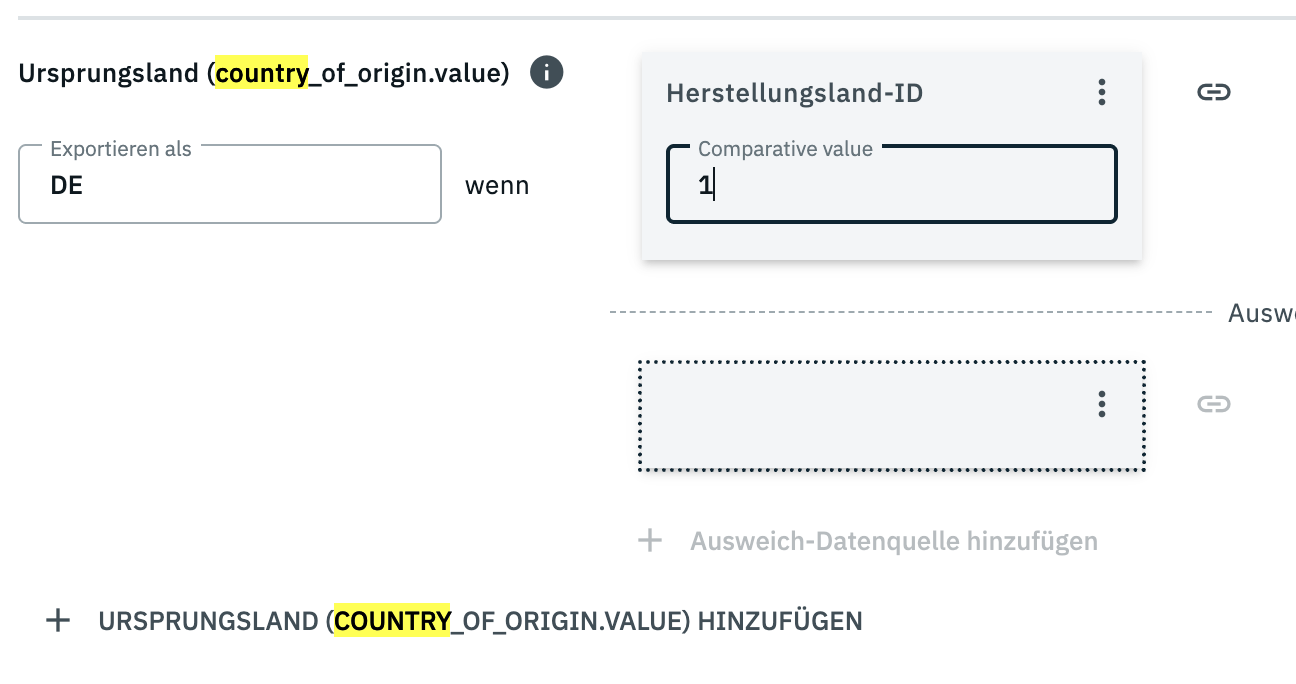Click the info icon beside Ursprungsland
This screenshot has width=1296, height=684.
point(547,73)
